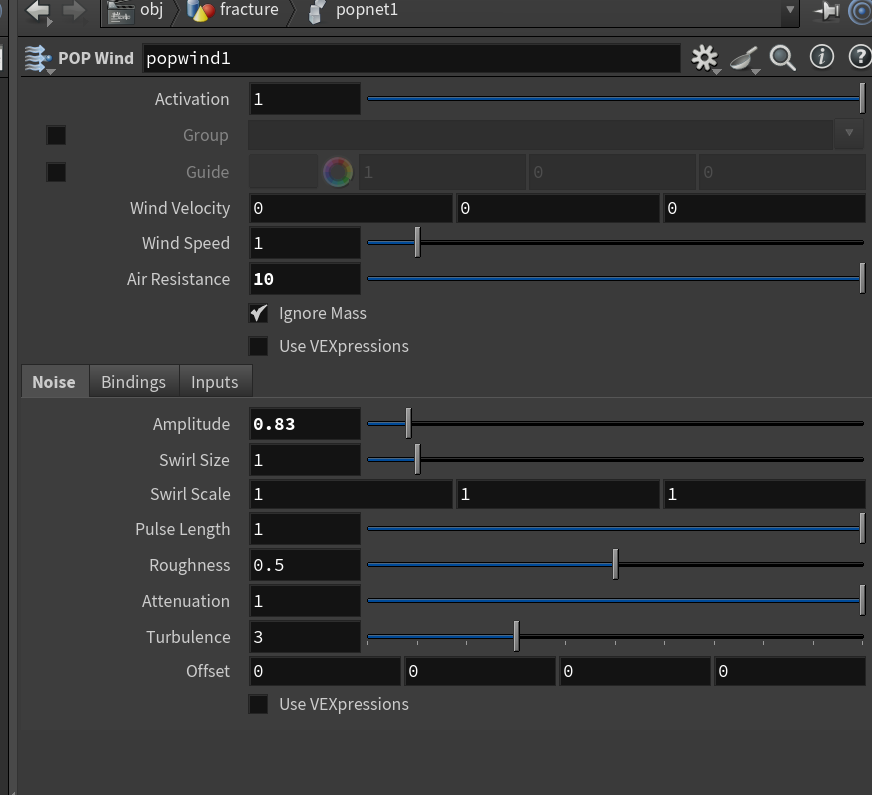Pin the parameter pane
Viewport: 872px width, 795px height.
pos(826,11)
